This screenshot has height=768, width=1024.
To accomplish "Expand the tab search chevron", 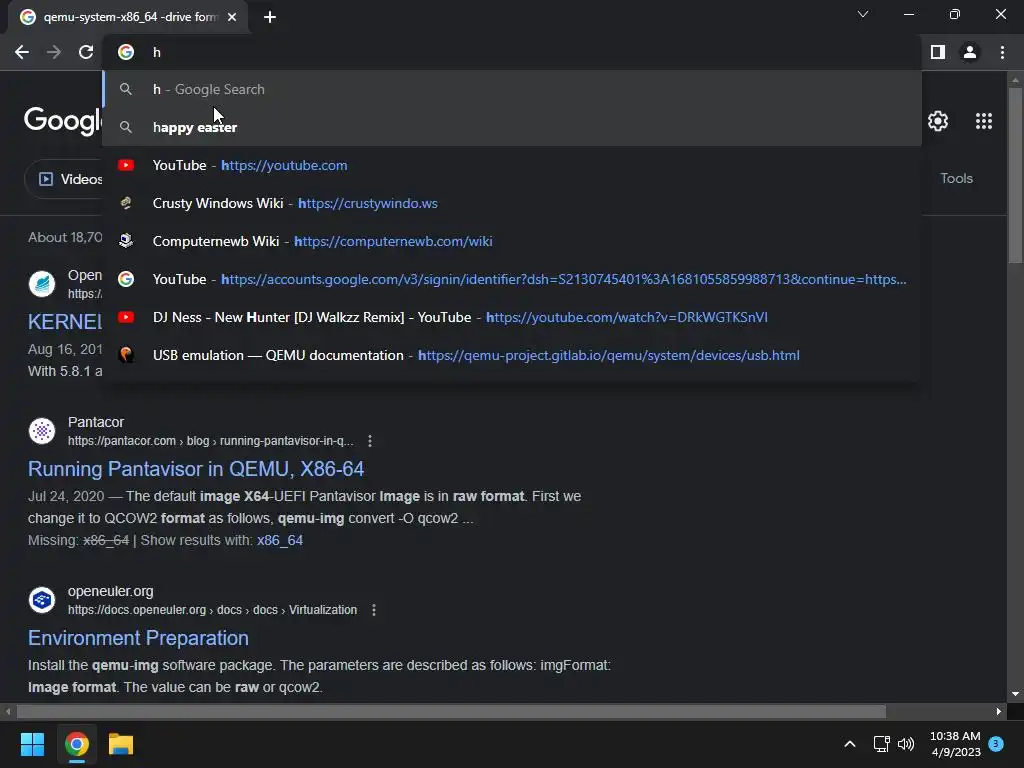I will coord(863,14).
